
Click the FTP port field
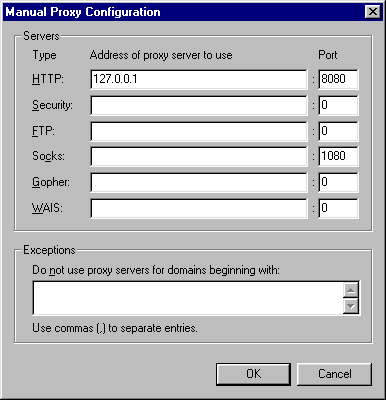(338, 131)
